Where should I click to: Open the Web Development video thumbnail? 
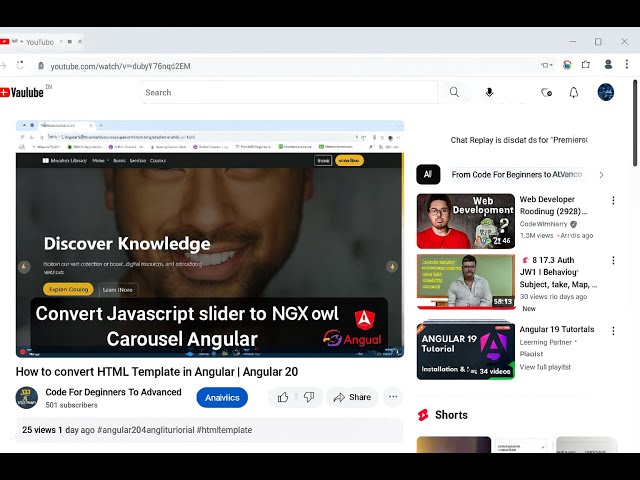(x=466, y=221)
